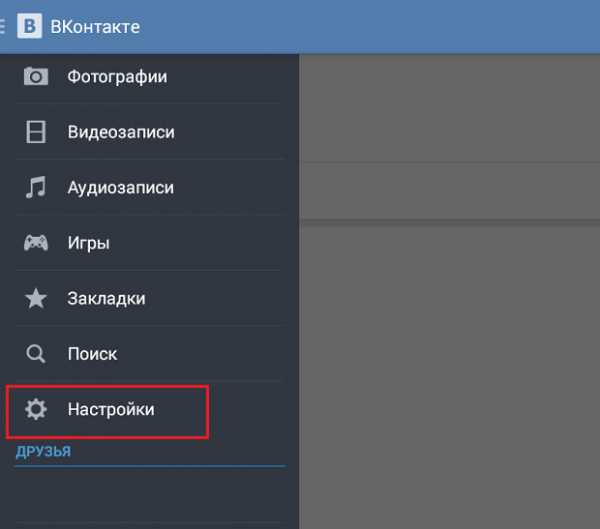The width and height of the screenshot is (600, 529).
Task: Open the Фотографии menu item
Action: coord(149,77)
